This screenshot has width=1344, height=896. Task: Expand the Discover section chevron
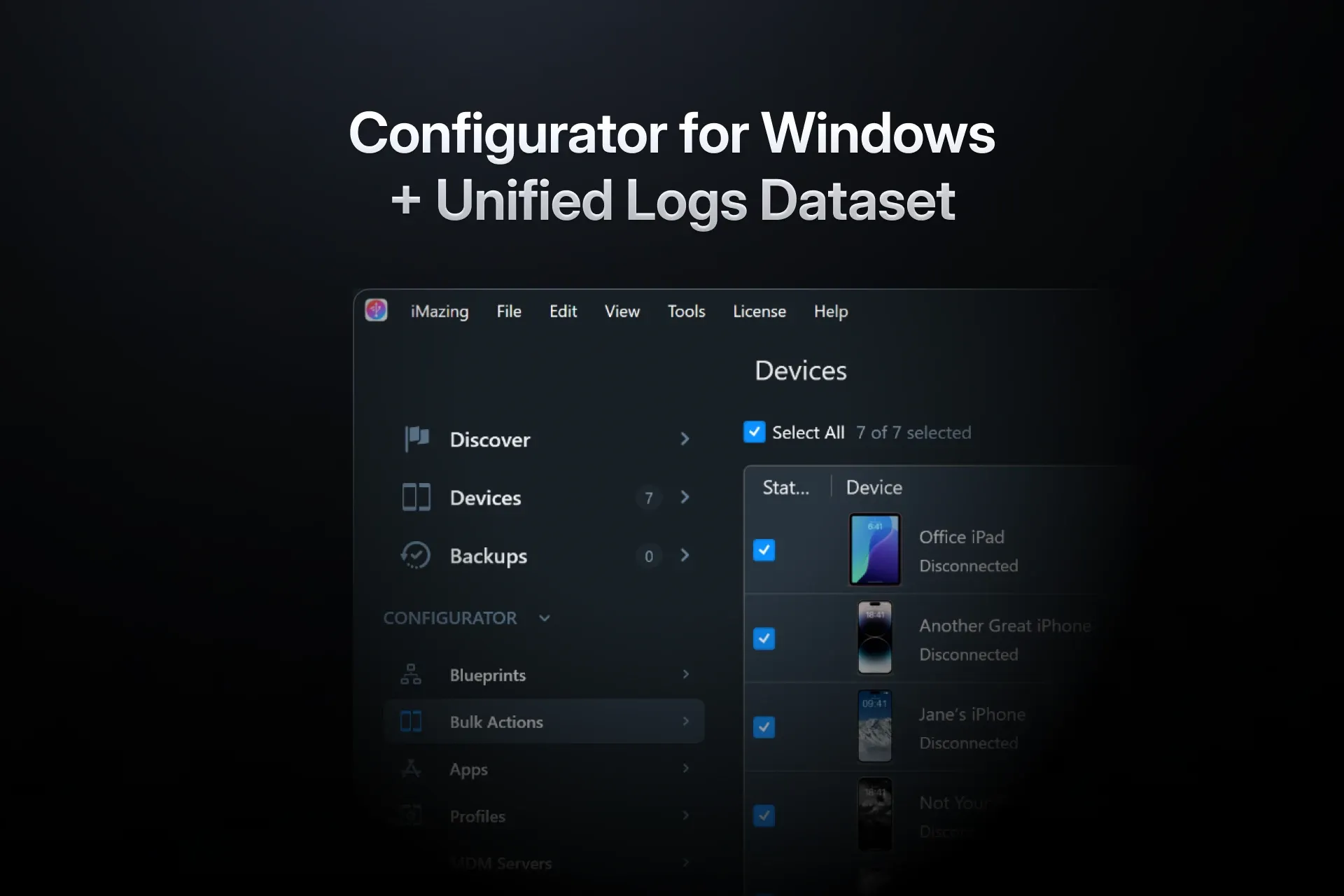pos(685,439)
